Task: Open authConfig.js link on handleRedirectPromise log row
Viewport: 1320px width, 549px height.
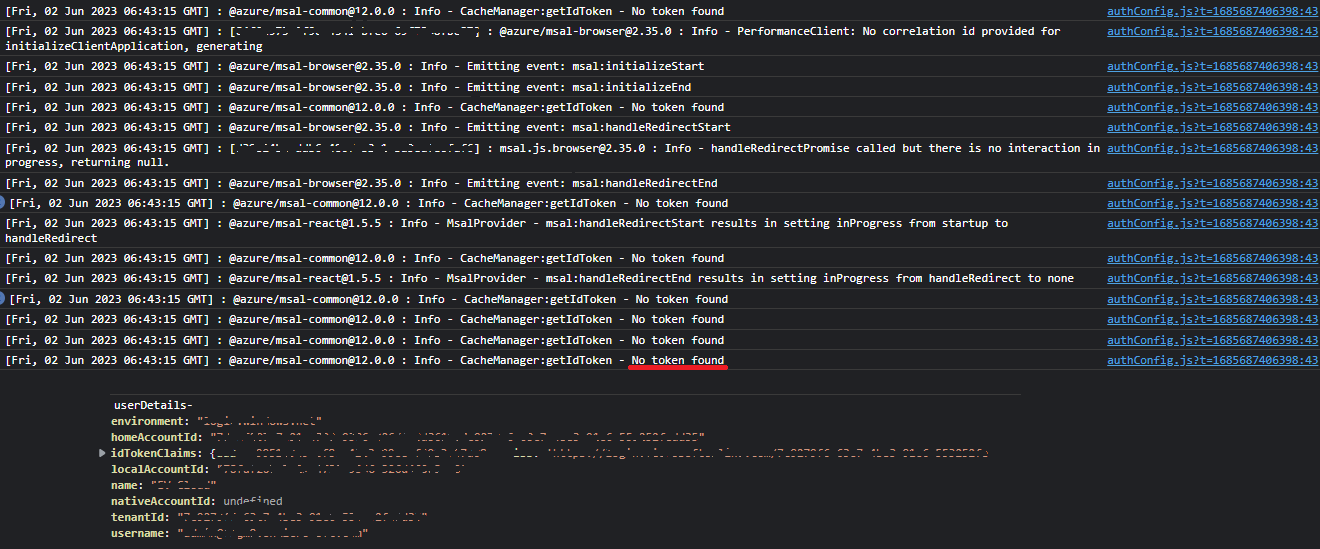Action: point(1212,148)
